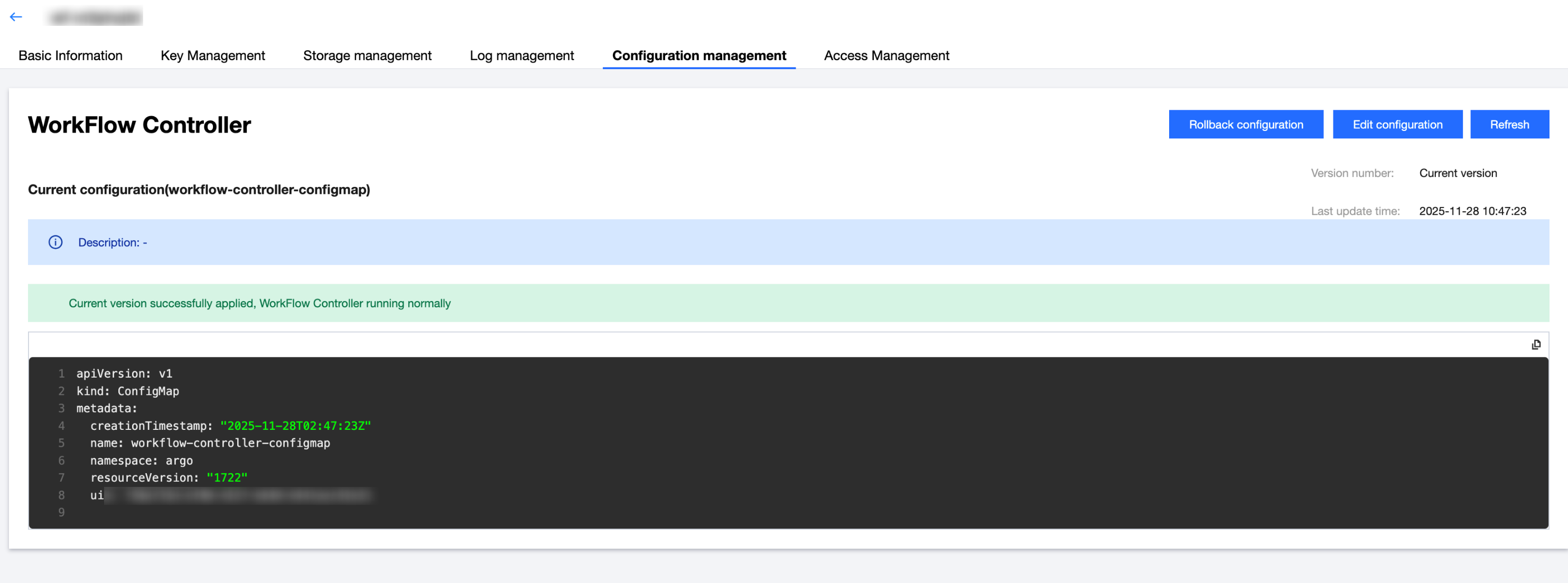
Task: Refresh the WorkFlow Controller configuration
Action: 1509,124
